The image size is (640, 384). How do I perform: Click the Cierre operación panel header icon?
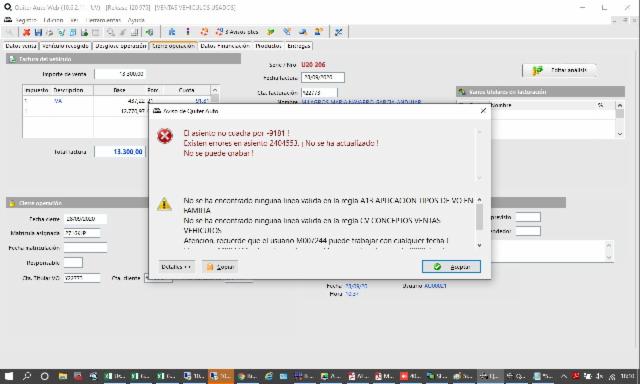point(12,203)
